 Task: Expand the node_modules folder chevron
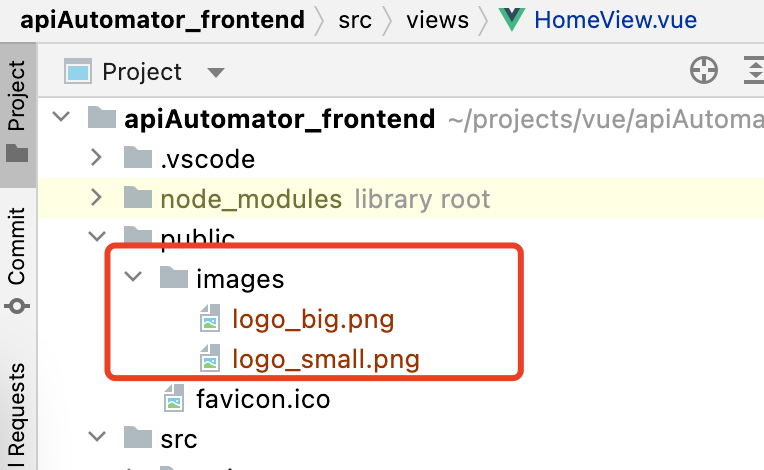[x=96, y=197]
